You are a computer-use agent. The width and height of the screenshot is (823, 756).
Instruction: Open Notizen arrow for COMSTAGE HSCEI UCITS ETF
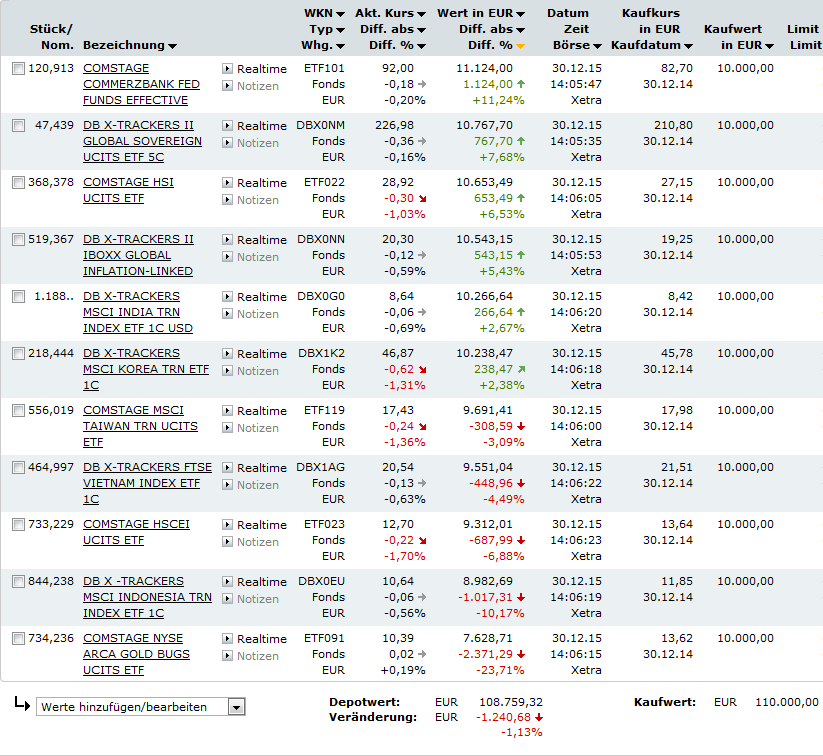pyautogui.click(x=227, y=541)
